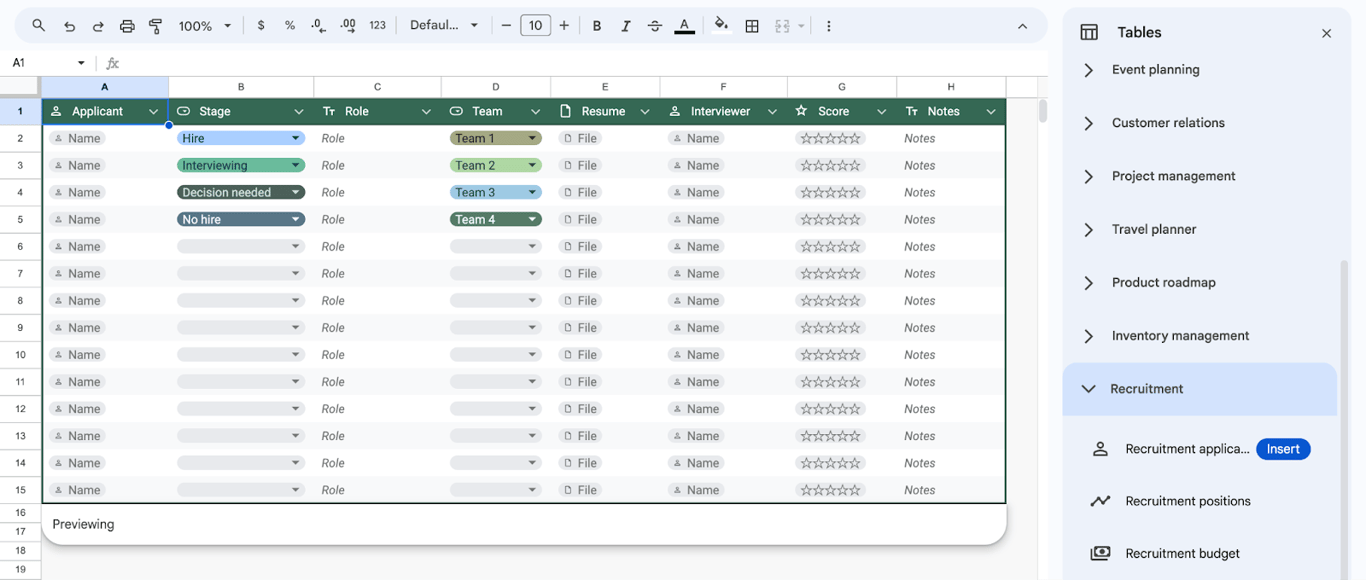Increase the font size
Screen dimensions: 1366x580
[564, 26]
